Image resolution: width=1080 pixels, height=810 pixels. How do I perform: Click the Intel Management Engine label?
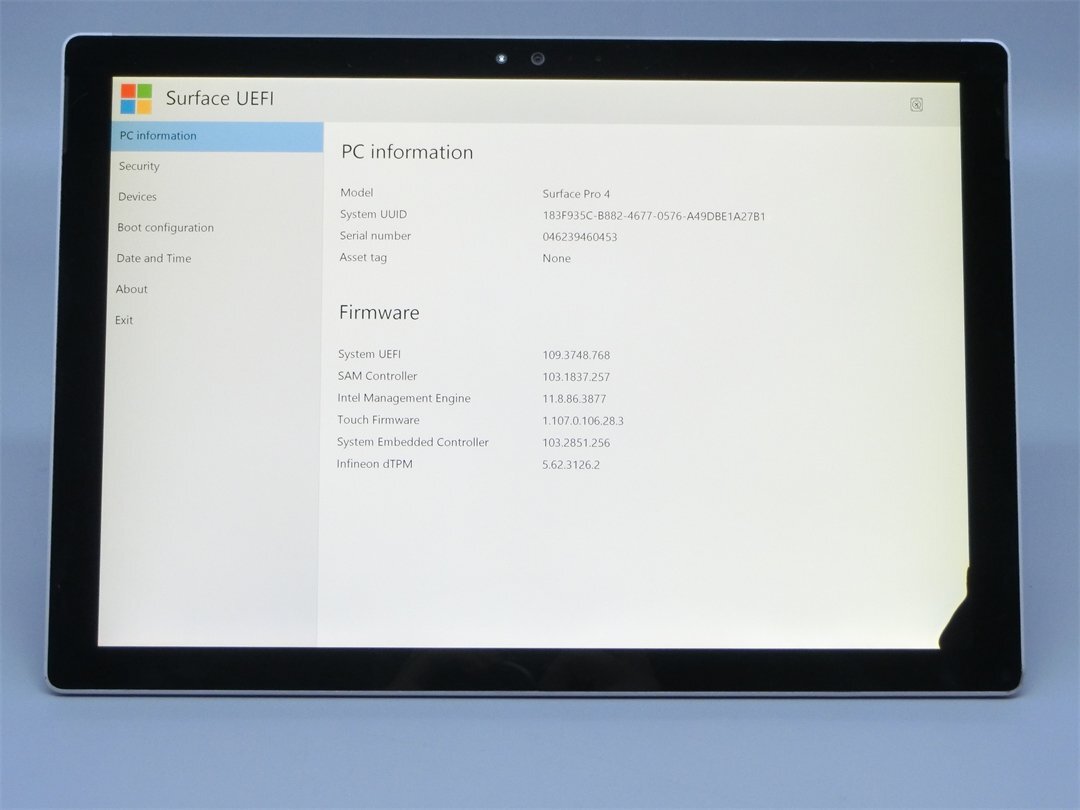(x=404, y=398)
